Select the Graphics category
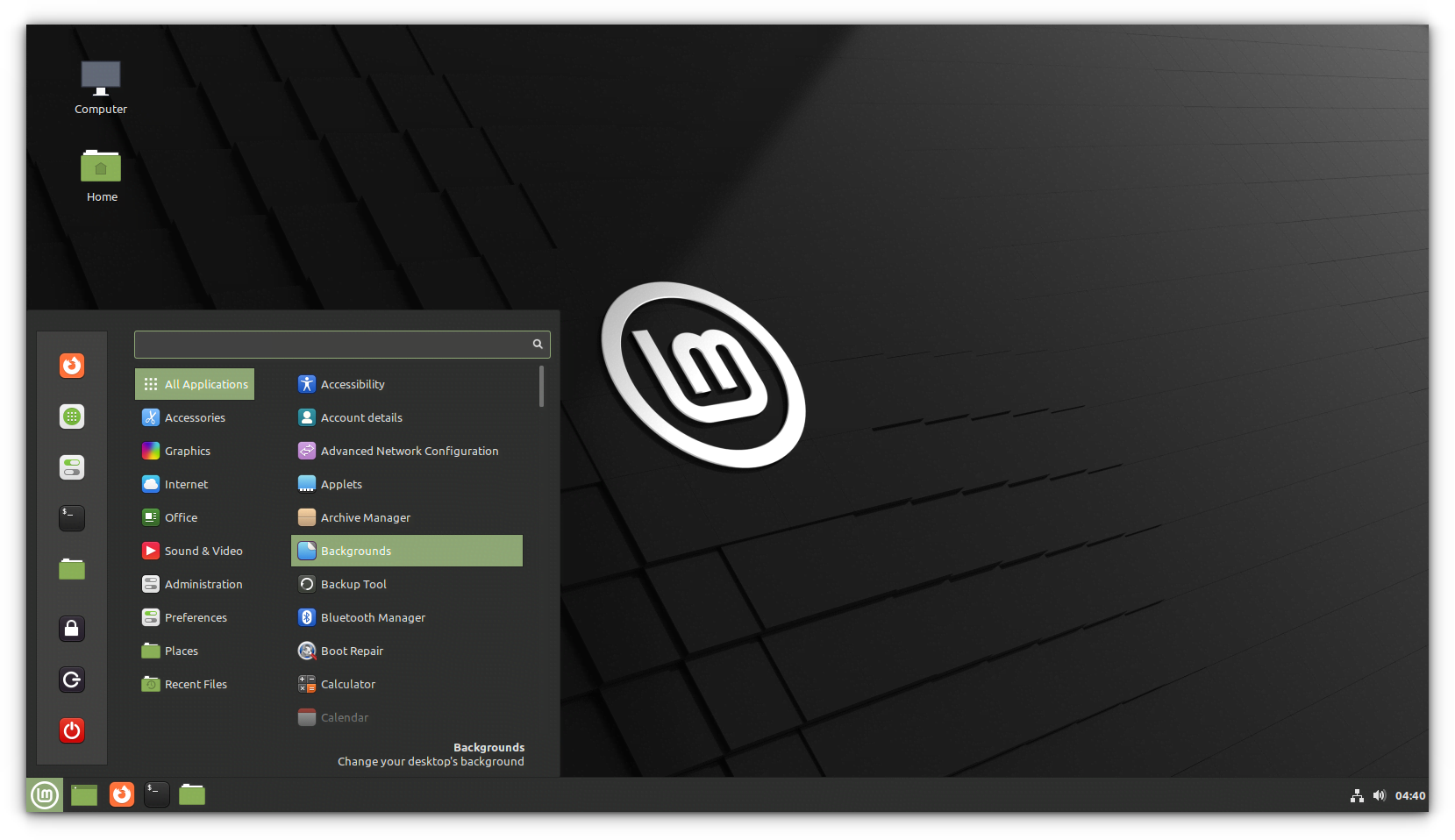 (x=187, y=450)
